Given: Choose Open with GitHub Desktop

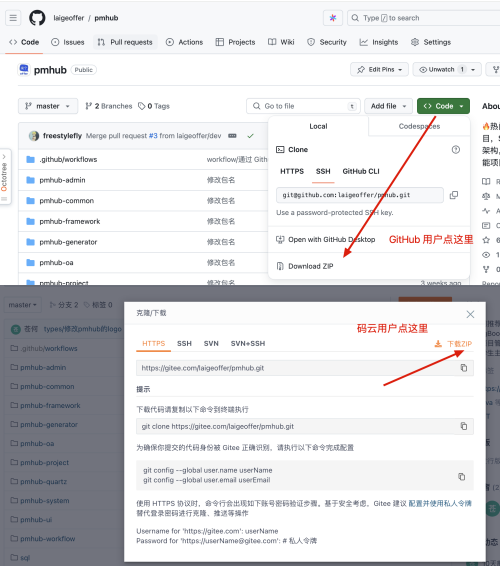Looking at the screenshot, I should click(326, 240).
